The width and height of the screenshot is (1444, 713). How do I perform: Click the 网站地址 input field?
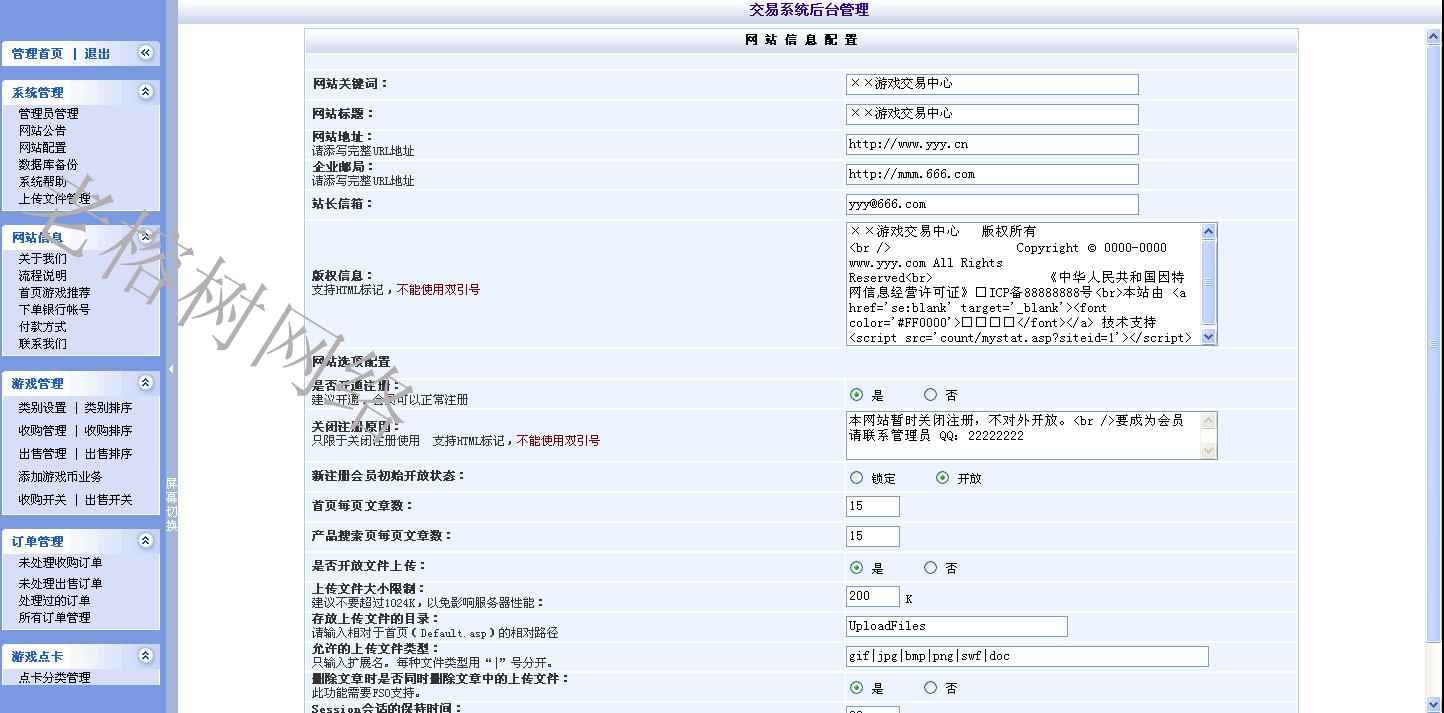(x=992, y=144)
